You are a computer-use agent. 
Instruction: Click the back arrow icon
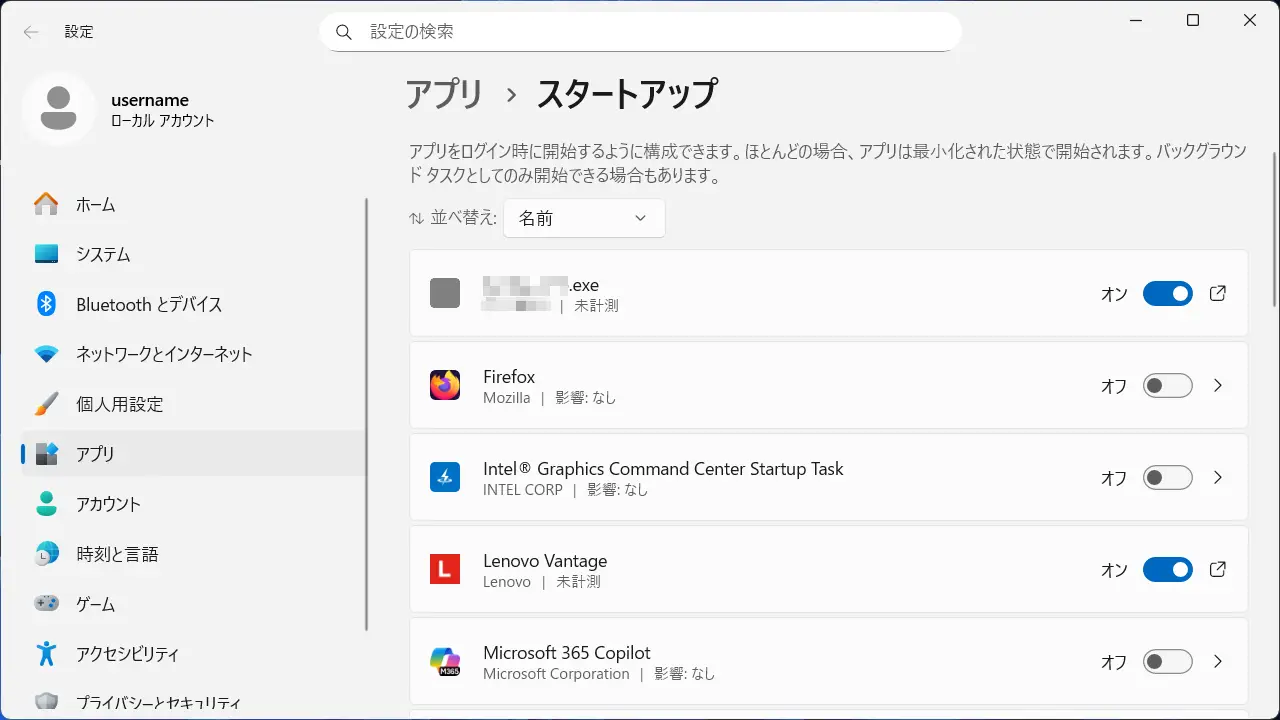(31, 32)
